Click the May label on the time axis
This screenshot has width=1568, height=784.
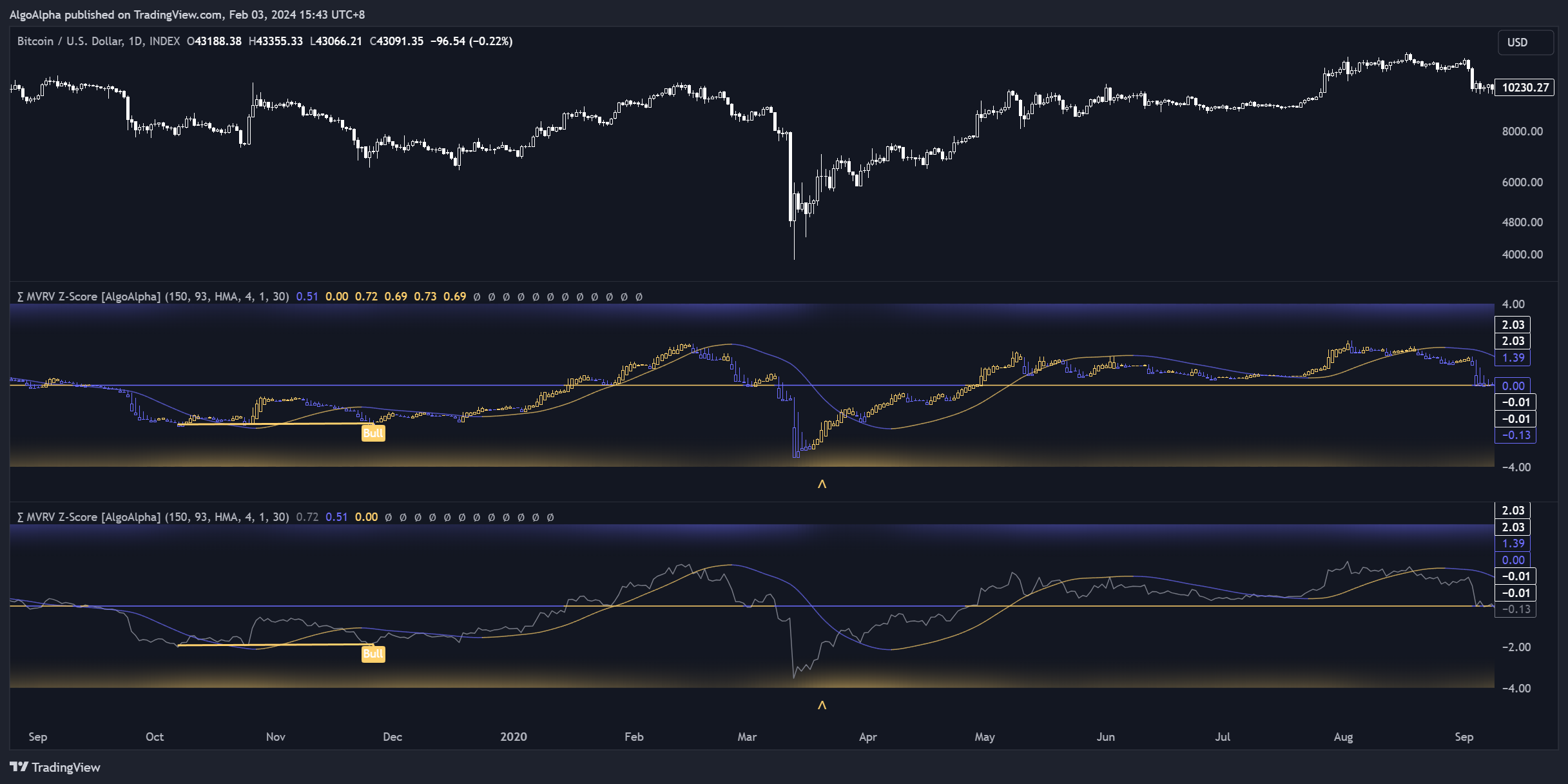[985, 737]
